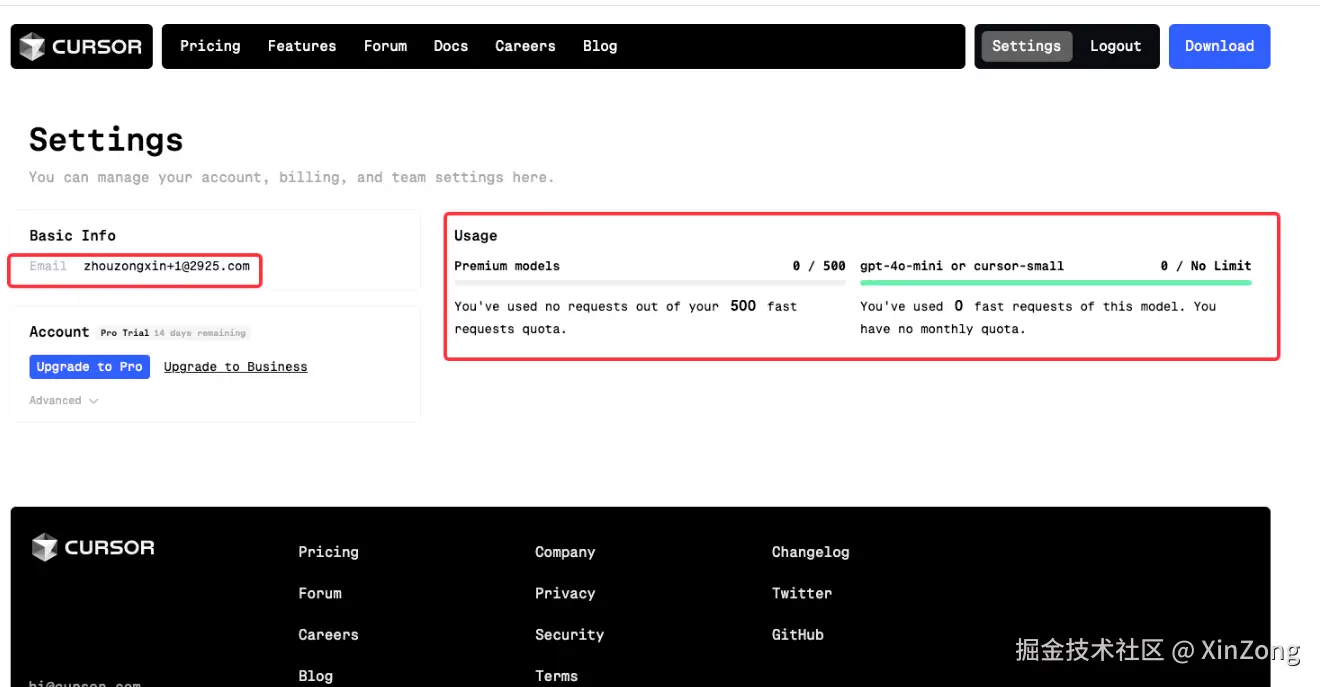
Task: Open Features in the top navigation
Action: (302, 46)
